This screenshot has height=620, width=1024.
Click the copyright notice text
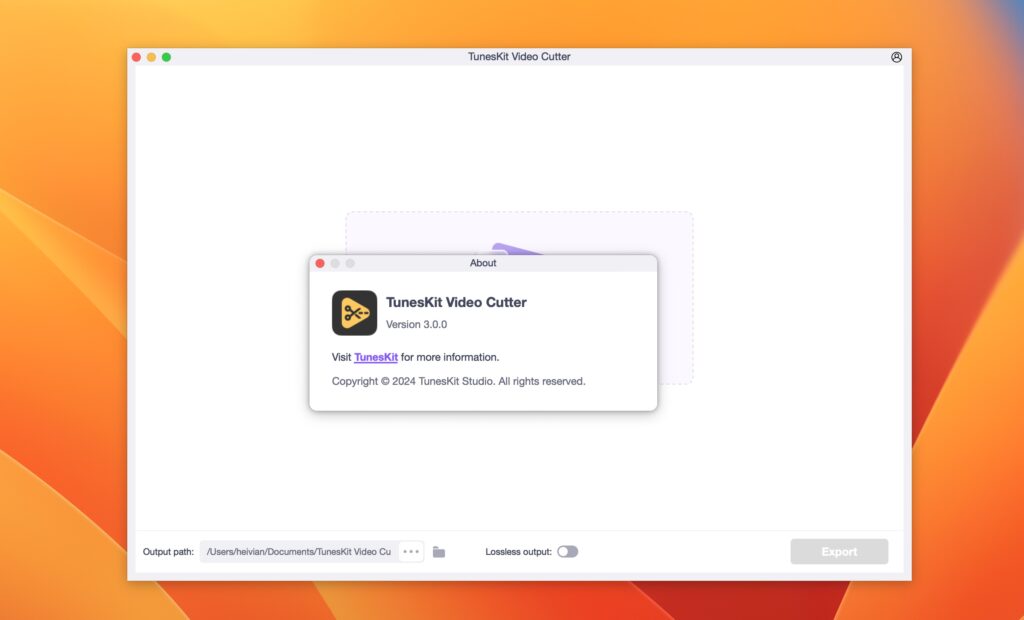coord(460,381)
